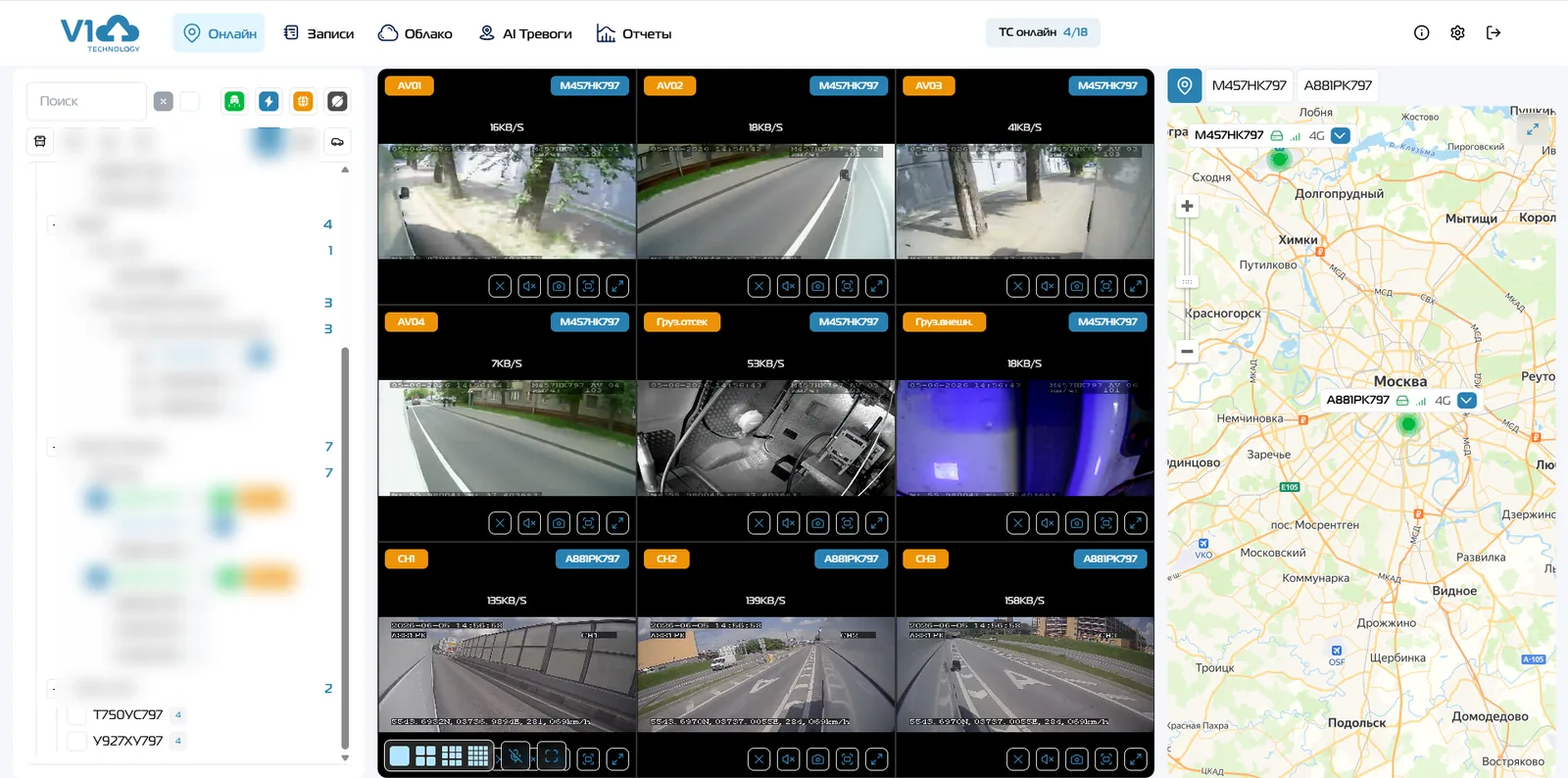Take a snapshot of the AV01 camera feed
1568x778 pixels.
pyautogui.click(x=559, y=286)
